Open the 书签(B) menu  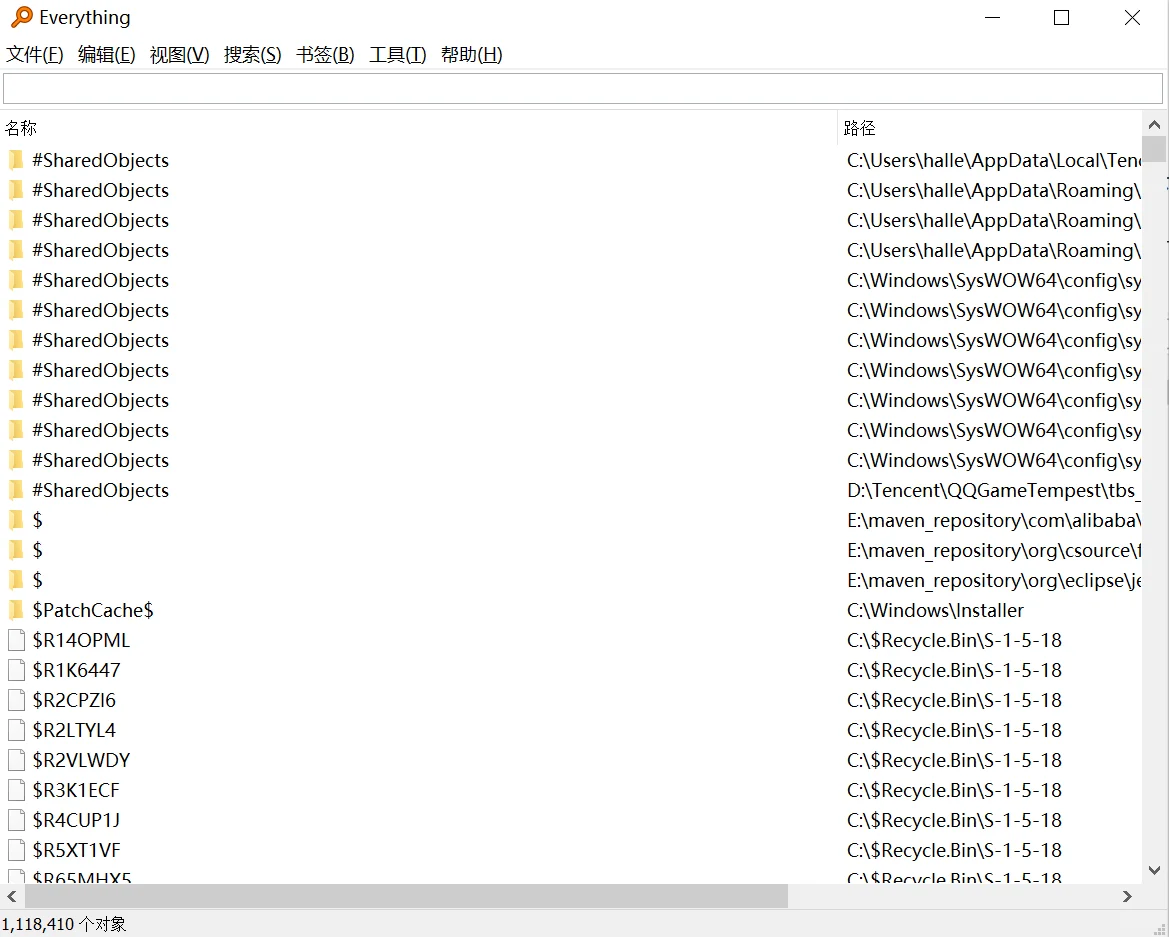[x=325, y=54]
